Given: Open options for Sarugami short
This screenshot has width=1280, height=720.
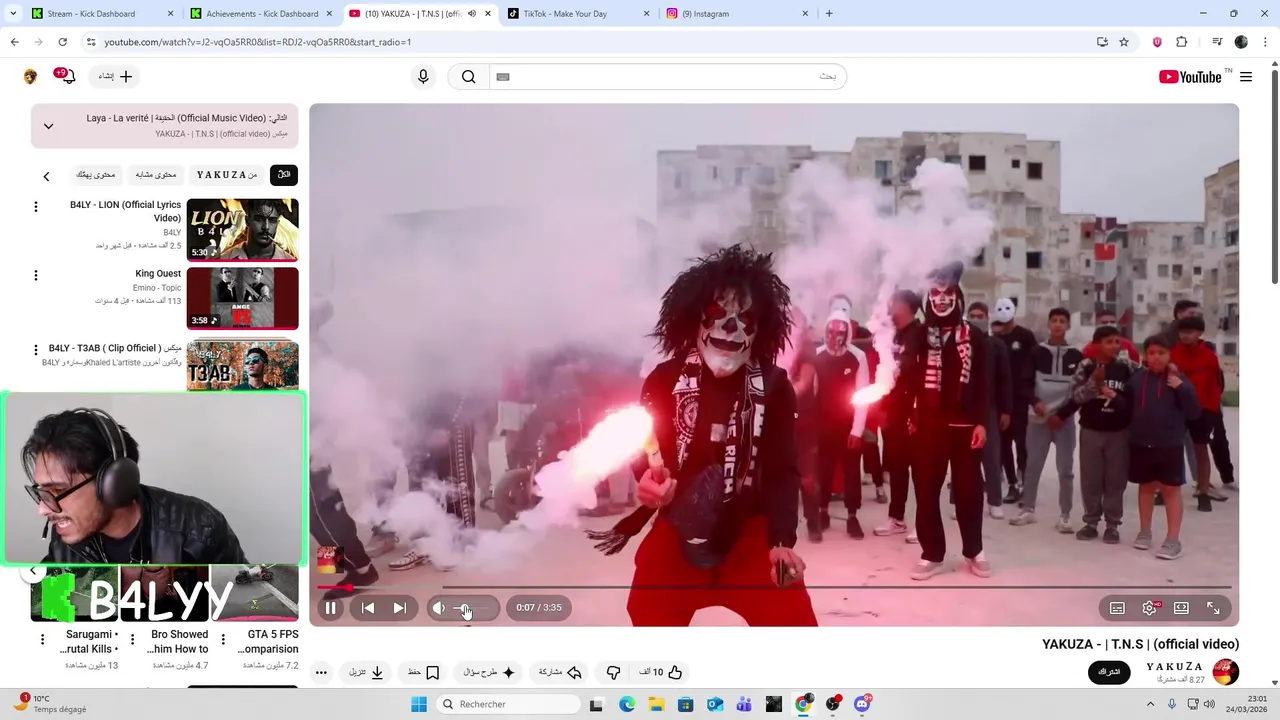Looking at the screenshot, I should [x=42, y=638].
